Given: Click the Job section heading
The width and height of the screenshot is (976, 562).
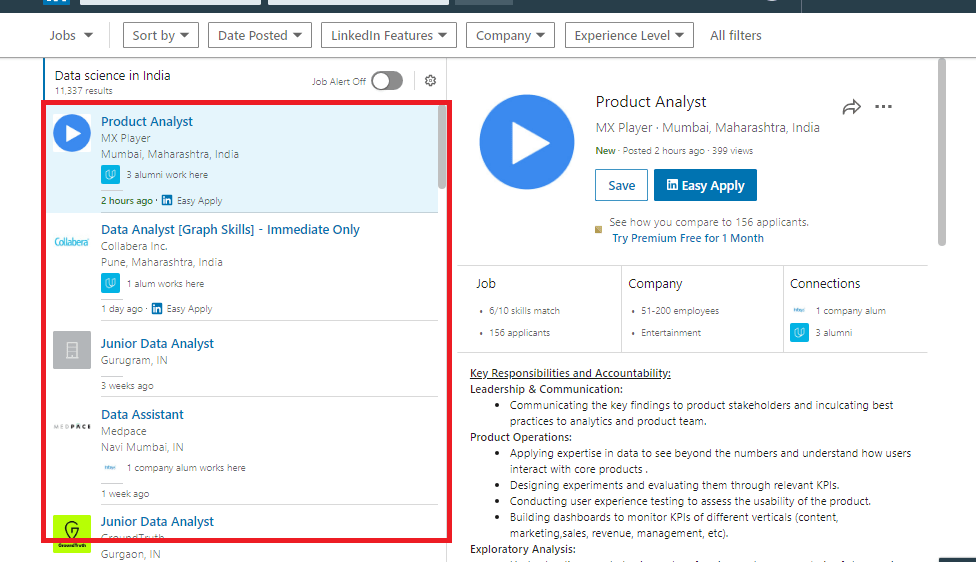Looking at the screenshot, I should tap(486, 284).
